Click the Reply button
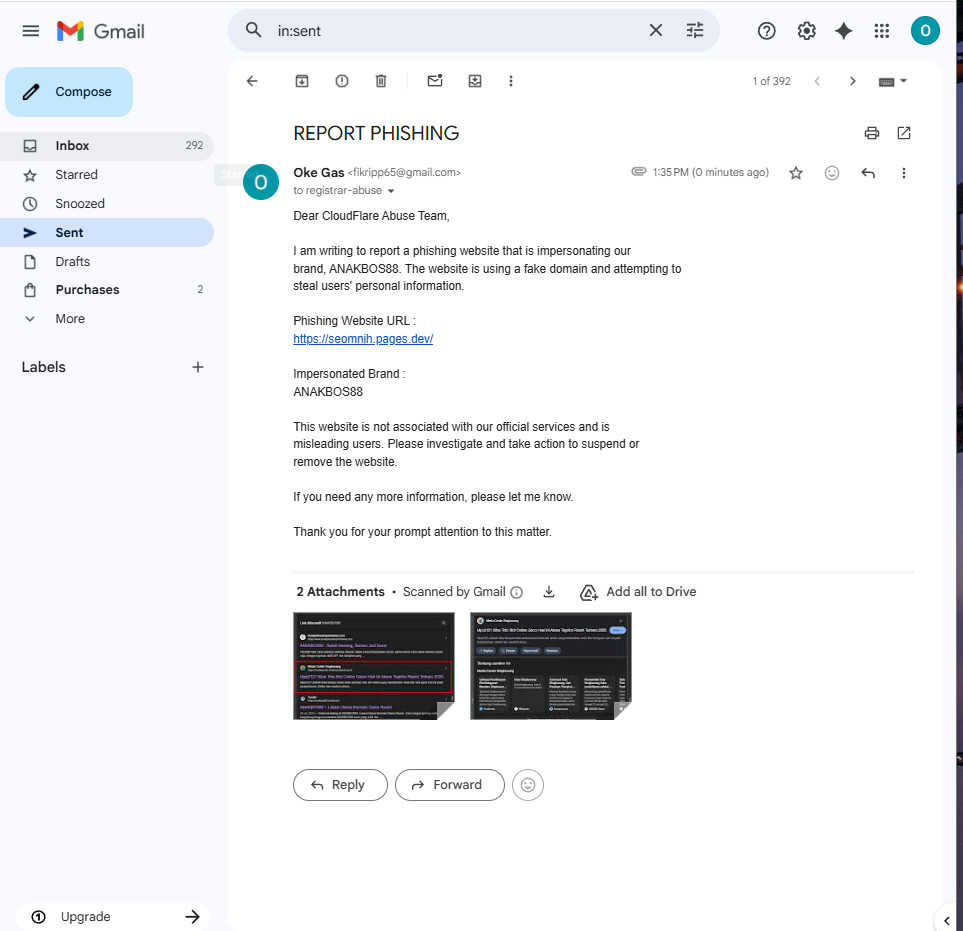Image resolution: width=963 pixels, height=931 pixels. click(340, 785)
